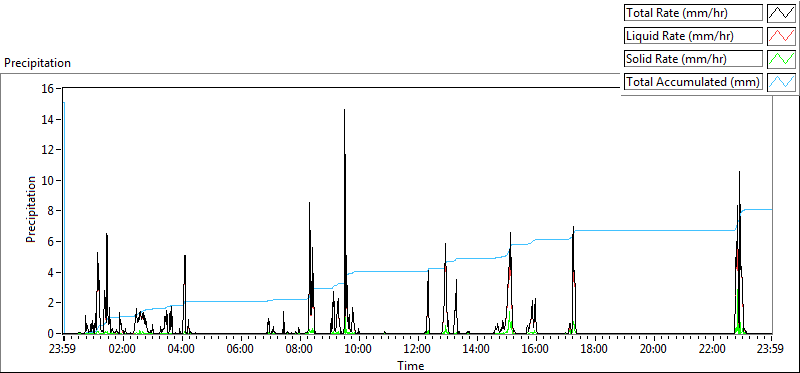Click the 12:00 time axis marker

tap(418, 350)
